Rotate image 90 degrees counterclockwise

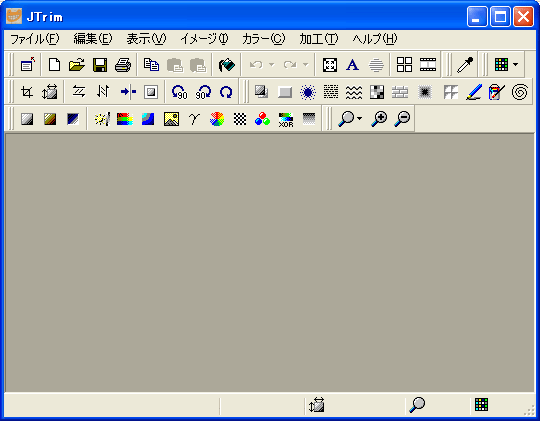point(179,92)
